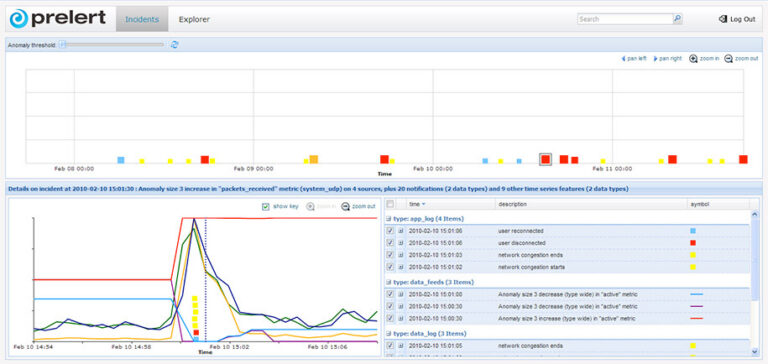Click the 'network congestion starts' description text
The height and width of the screenshot is (364, 768).
531,267
